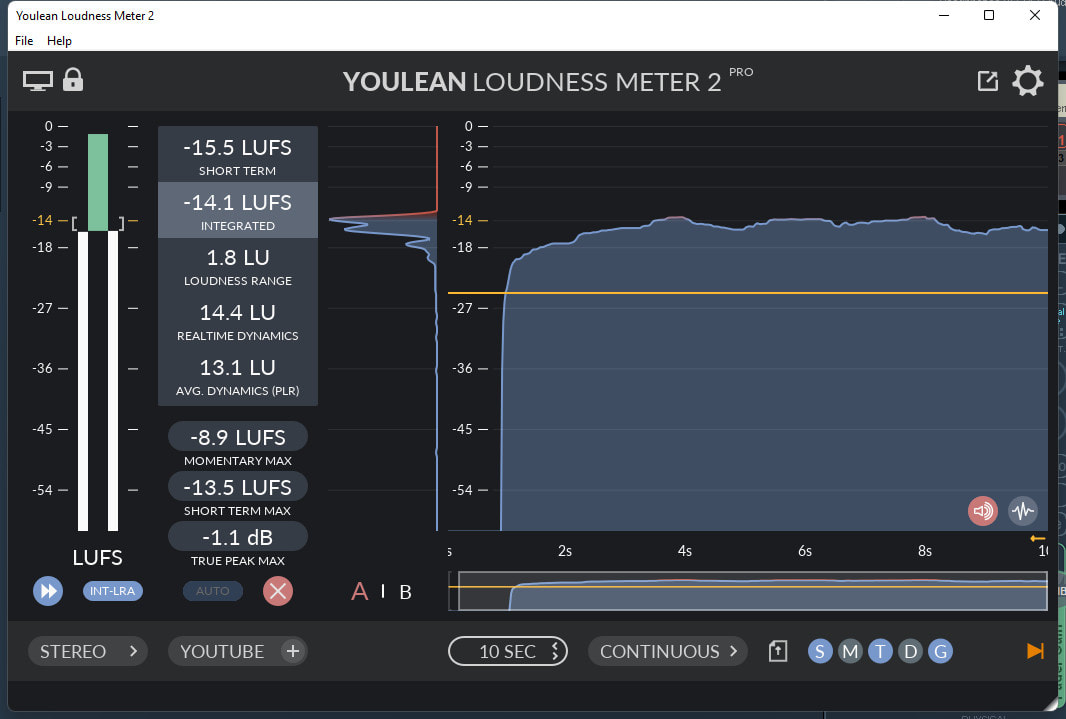Image resolution: width=1066 pixels, height=719 pixels.
Task: Click the 14.4 LU Realtime Dynamics readout
Action: coord(238,321)
